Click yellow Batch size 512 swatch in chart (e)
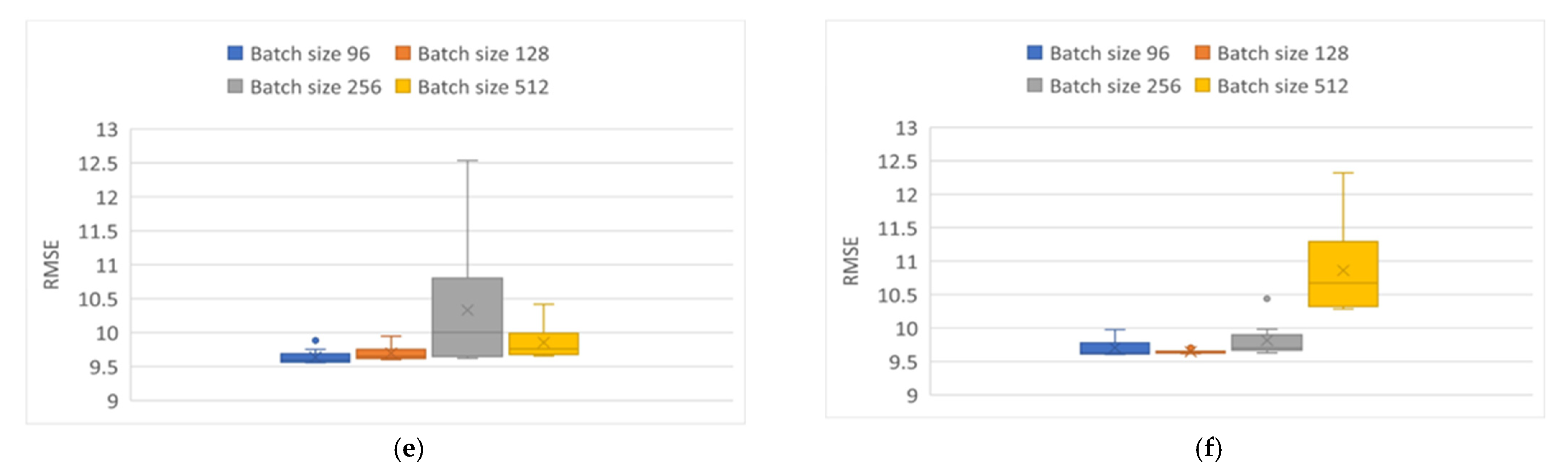 [402, 87]
